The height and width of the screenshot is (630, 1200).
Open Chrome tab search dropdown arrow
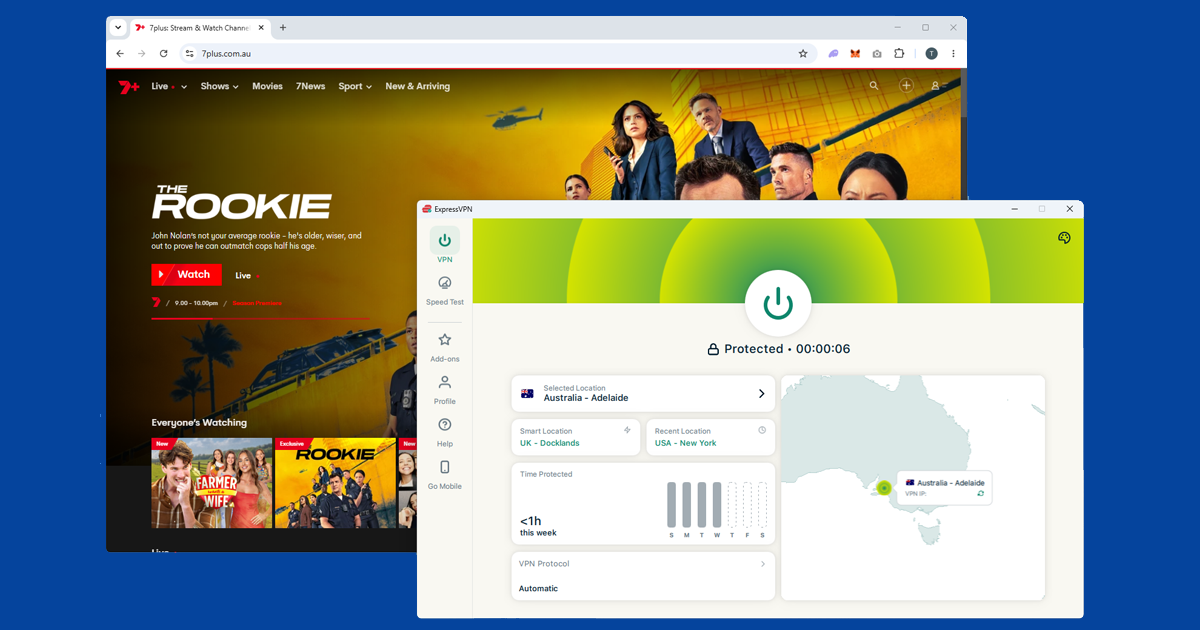click(x=118, y=27)
